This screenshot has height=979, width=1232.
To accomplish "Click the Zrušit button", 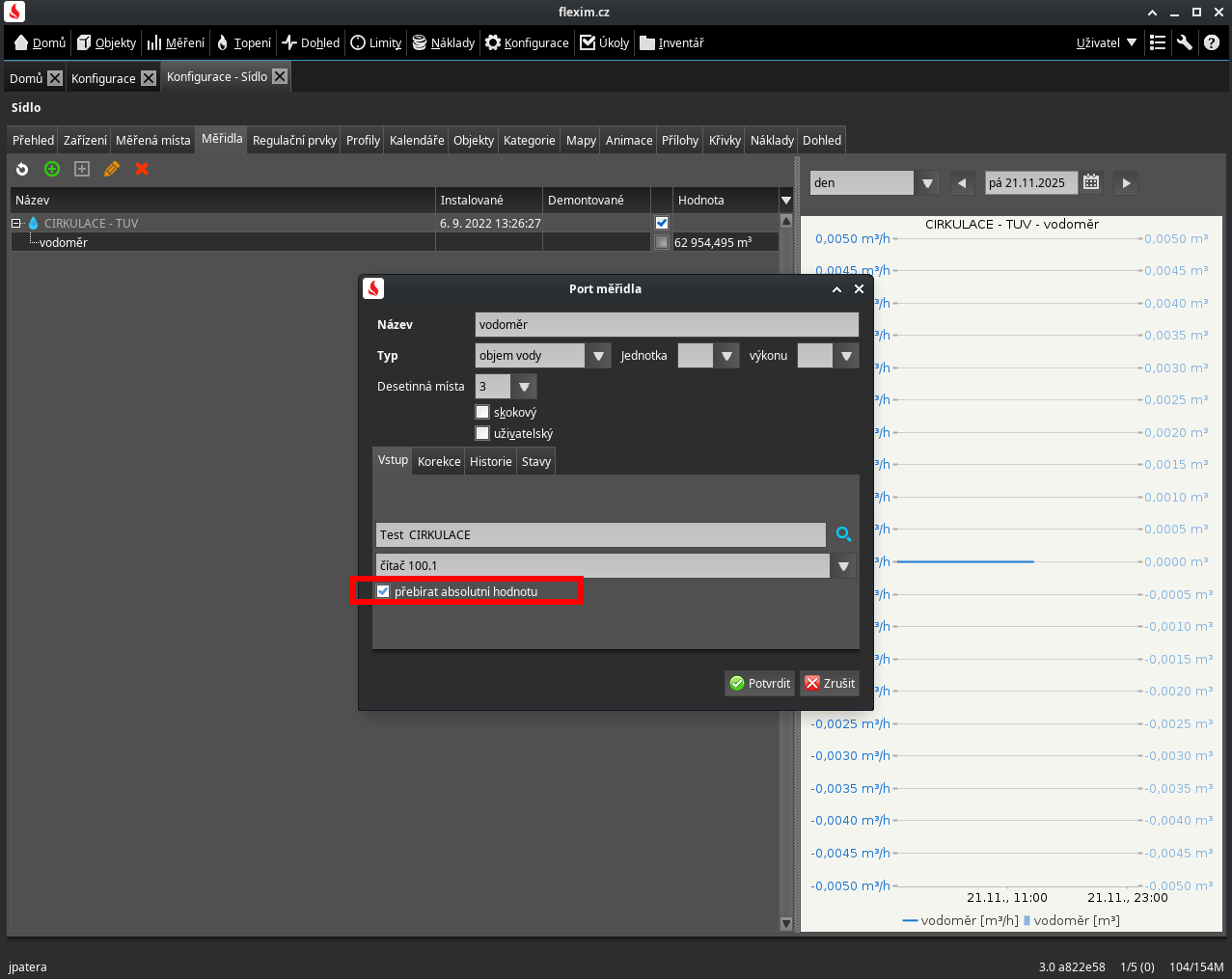I will click(830, 683).
